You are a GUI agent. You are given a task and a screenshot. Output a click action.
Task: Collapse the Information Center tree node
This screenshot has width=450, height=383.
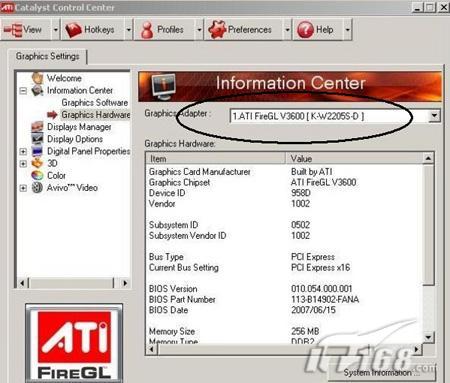tap(23, 90)
